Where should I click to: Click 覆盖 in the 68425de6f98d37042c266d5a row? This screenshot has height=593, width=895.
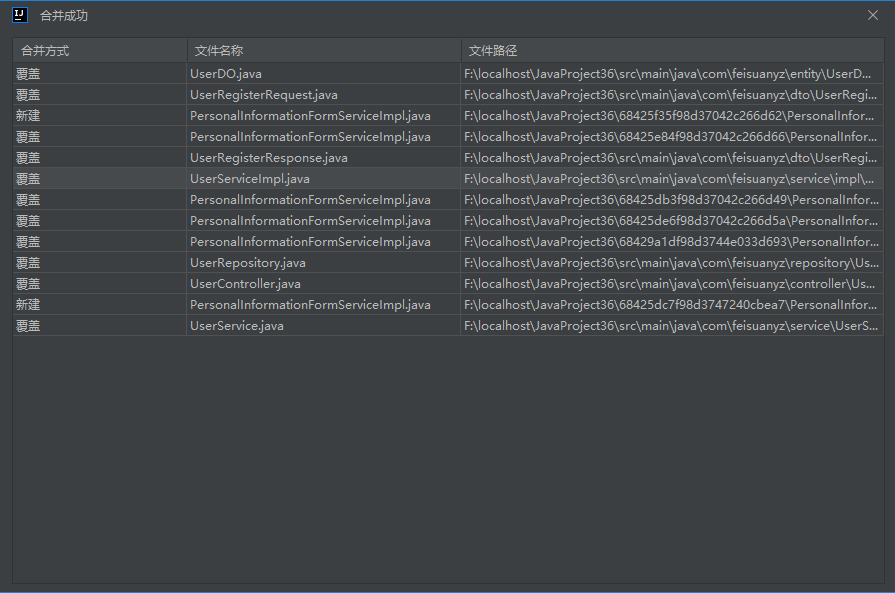click(28, 221)
